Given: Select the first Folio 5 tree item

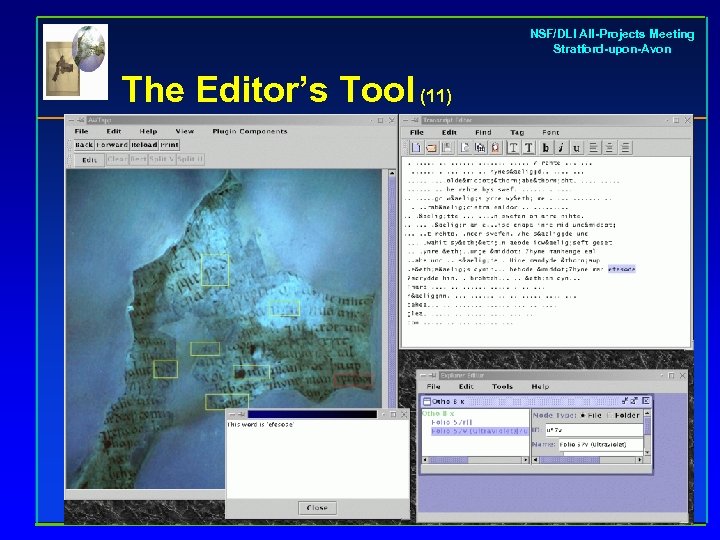Looking at the screenshot, I should click(x=452, y=422).
